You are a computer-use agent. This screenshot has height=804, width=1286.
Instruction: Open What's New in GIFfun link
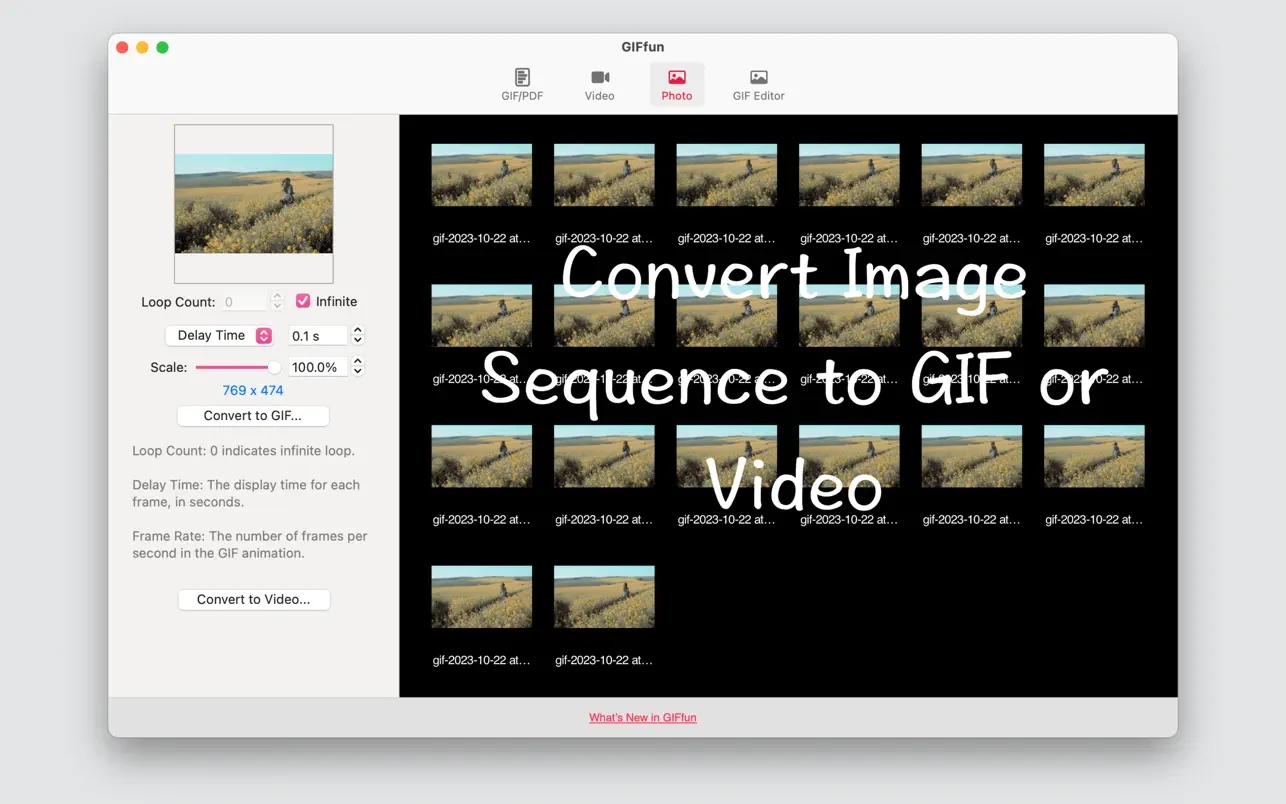pyautogui.click(x=643, y=718)
